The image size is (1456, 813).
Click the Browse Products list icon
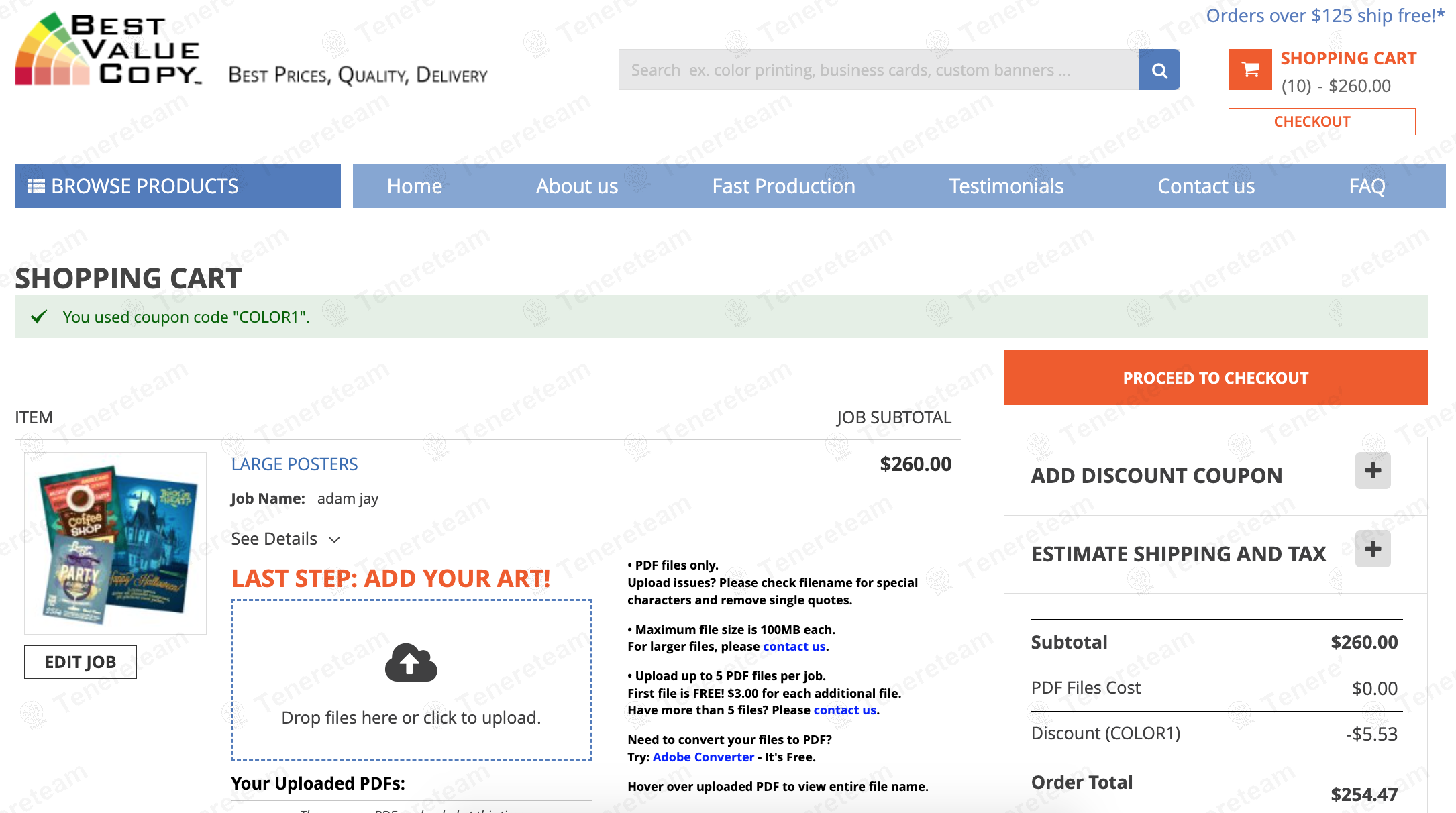36,186
